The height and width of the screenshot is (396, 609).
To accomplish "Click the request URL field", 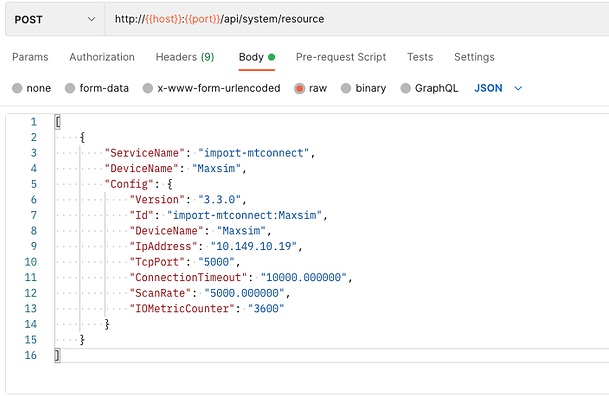I will point(357,19).
